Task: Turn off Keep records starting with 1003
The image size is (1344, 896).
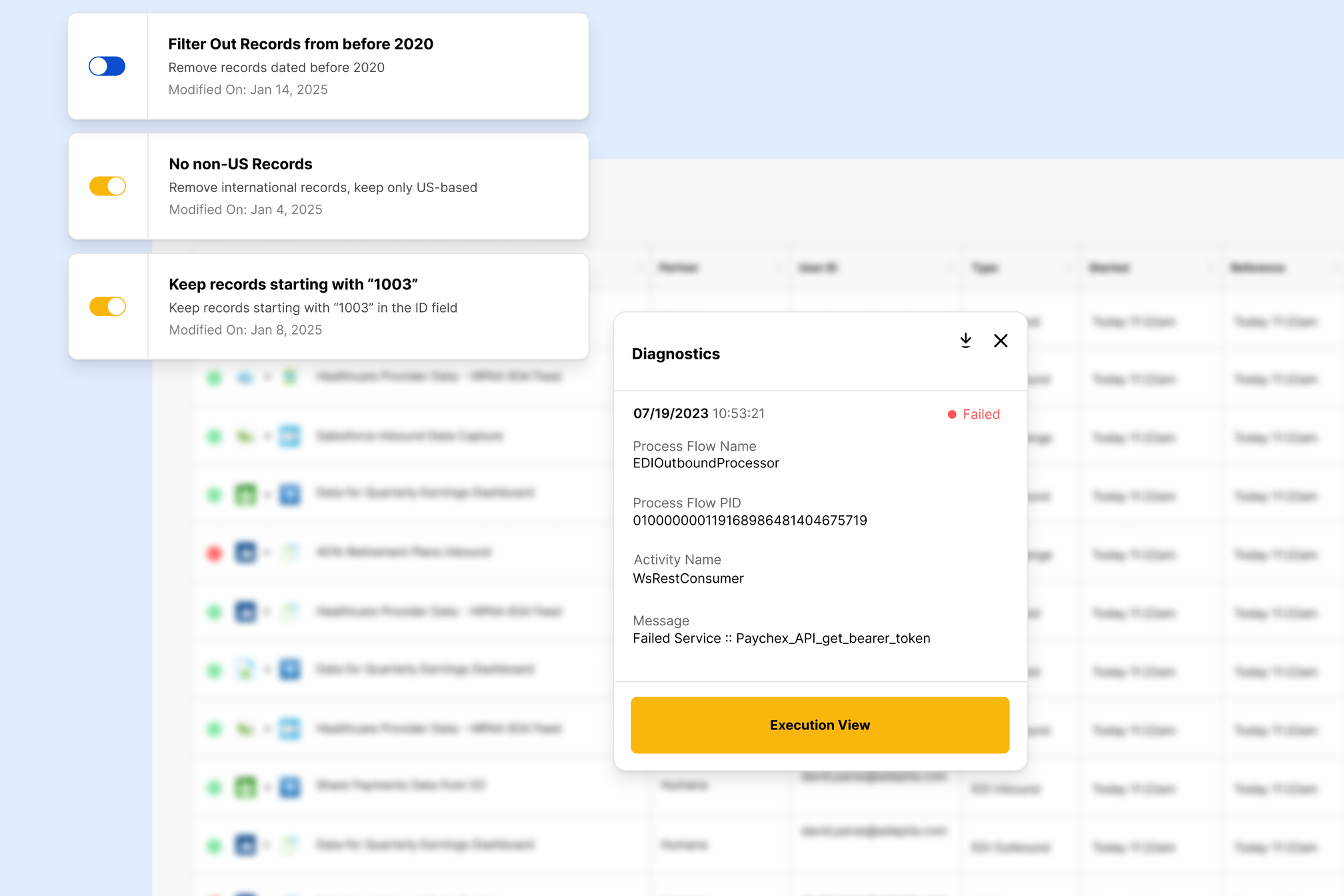Action: [107, 306]
